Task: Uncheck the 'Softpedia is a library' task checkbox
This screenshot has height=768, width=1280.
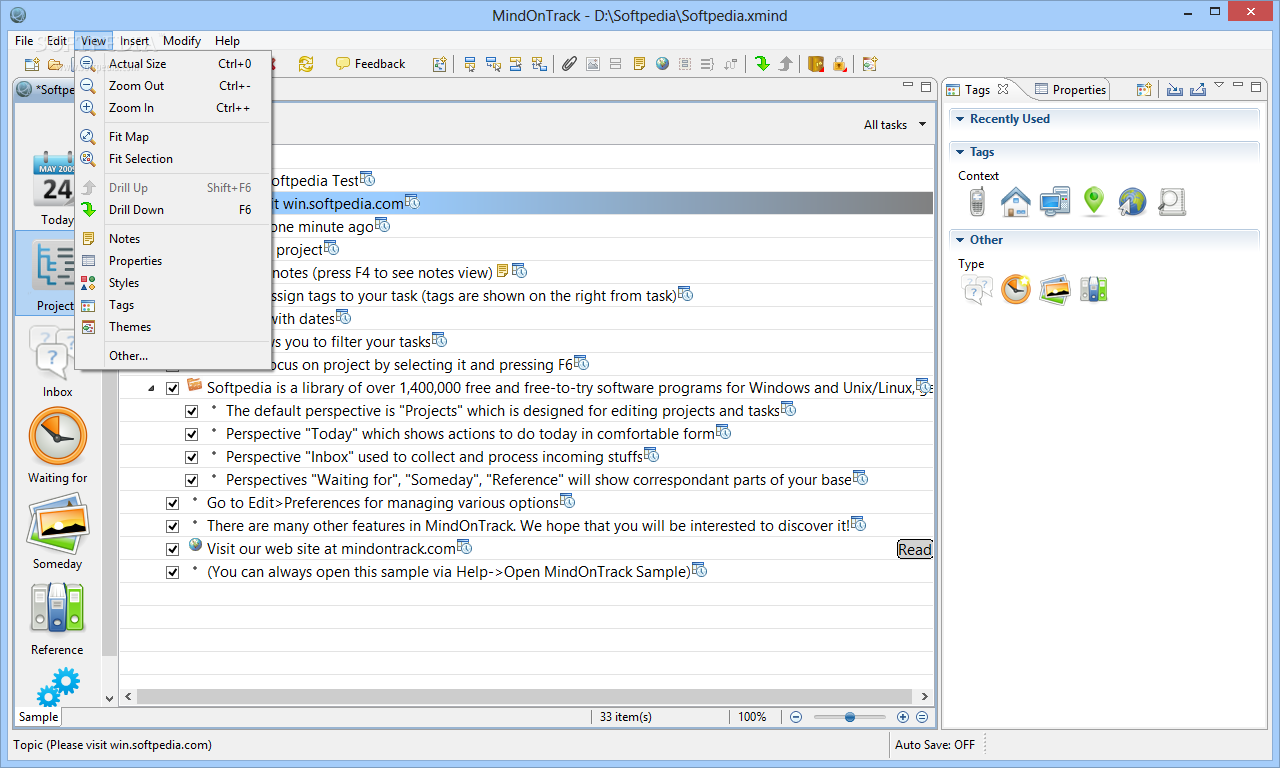Action: point(172,388)
